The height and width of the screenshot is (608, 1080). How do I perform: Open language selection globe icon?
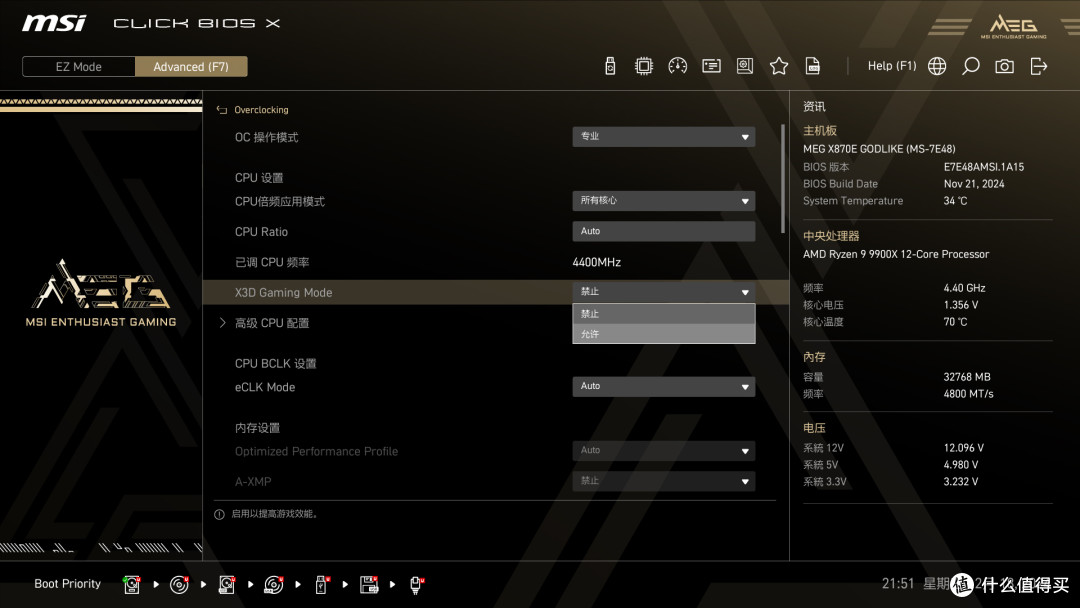(937, 66)
